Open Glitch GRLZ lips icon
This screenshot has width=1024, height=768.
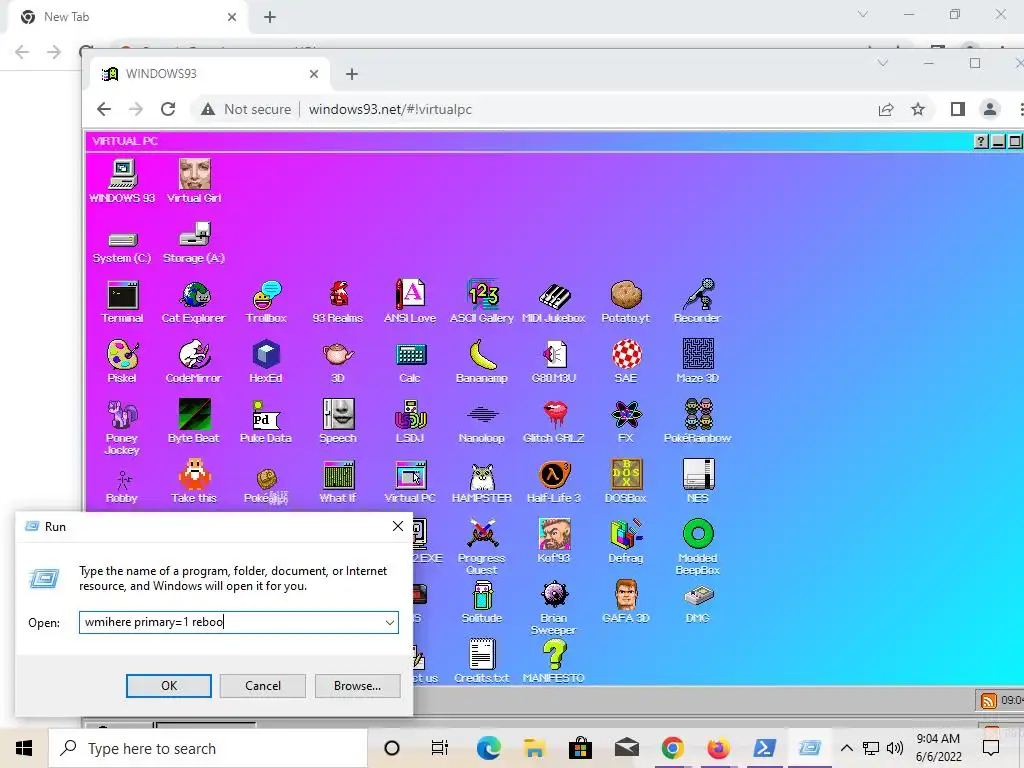(x=554, y=422)
